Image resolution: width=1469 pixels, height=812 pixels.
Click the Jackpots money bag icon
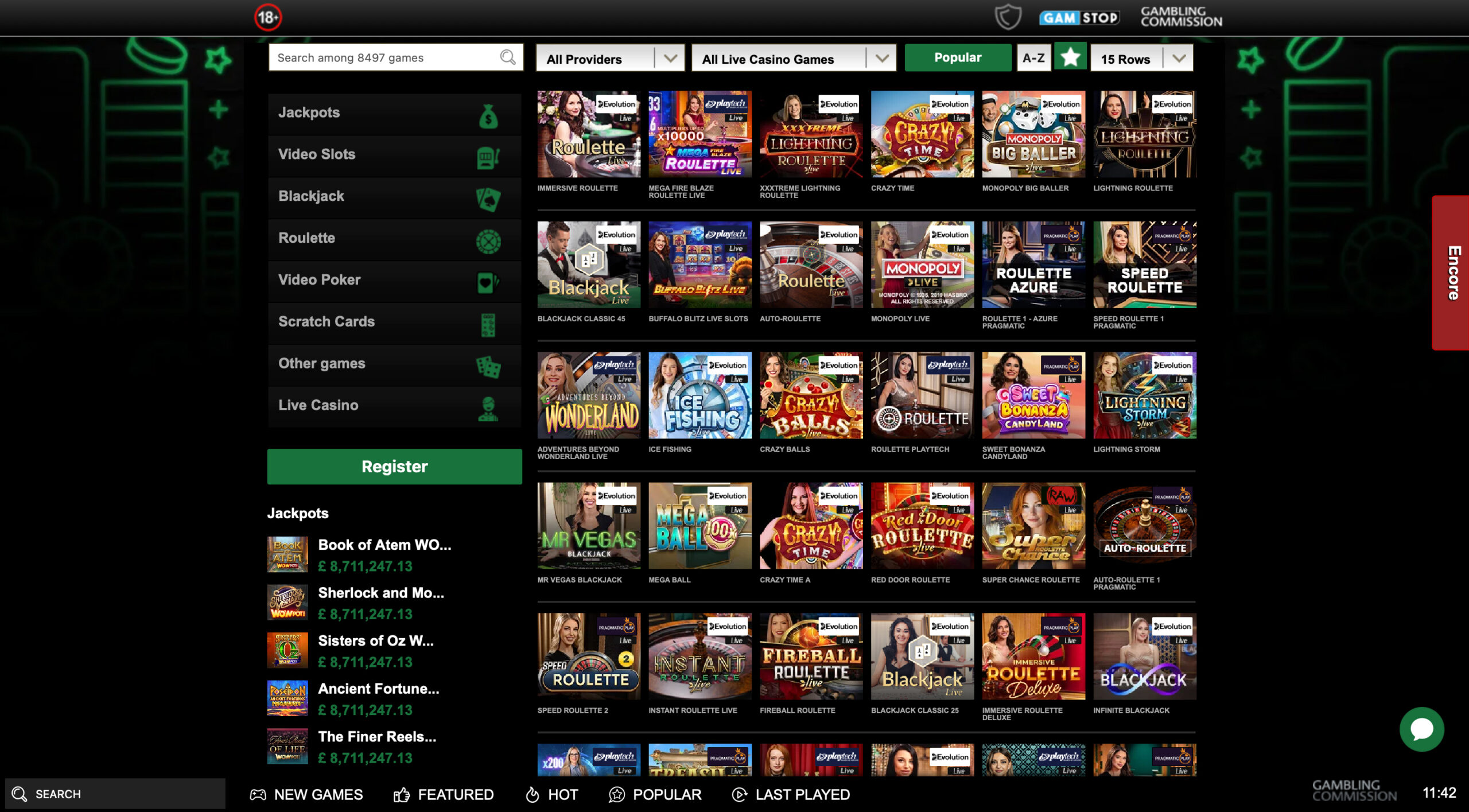click(x=488, y=115)
